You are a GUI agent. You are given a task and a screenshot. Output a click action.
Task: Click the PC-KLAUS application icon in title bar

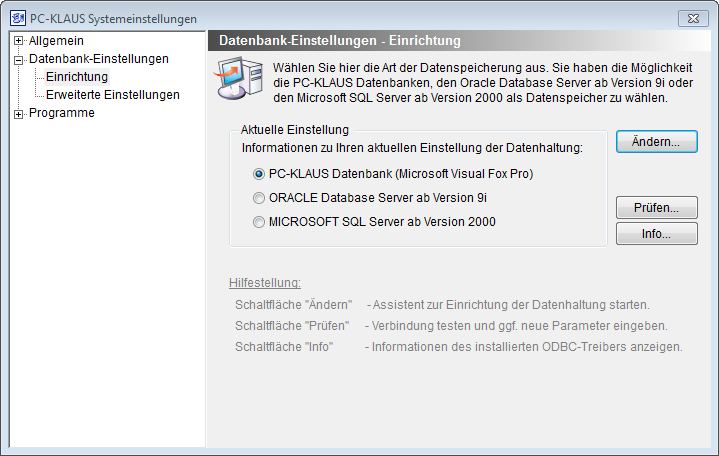[x=16, y=19]
